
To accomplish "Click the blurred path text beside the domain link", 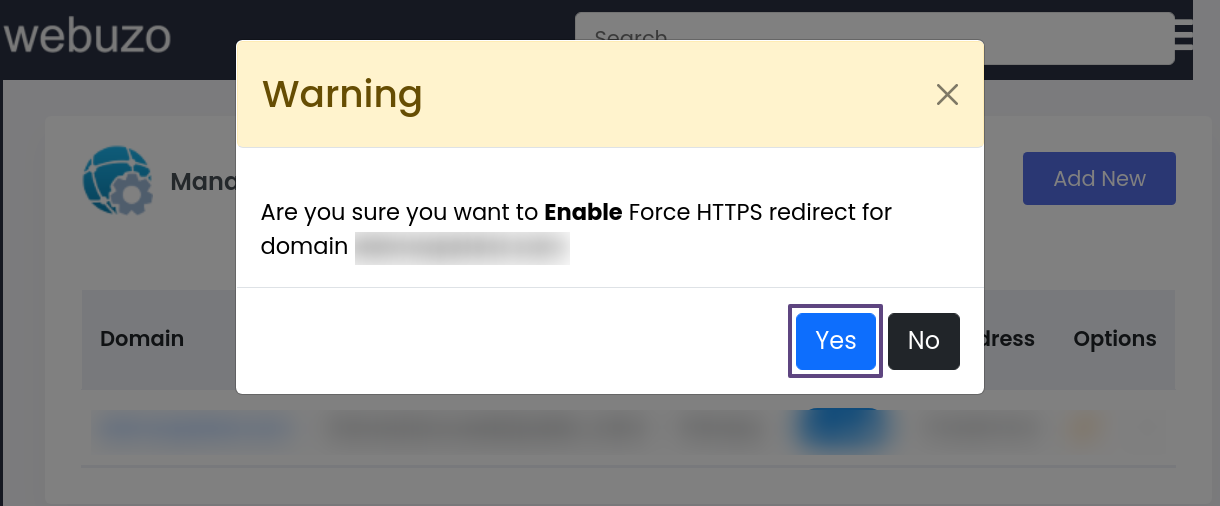I will click(x=483, y=429).
